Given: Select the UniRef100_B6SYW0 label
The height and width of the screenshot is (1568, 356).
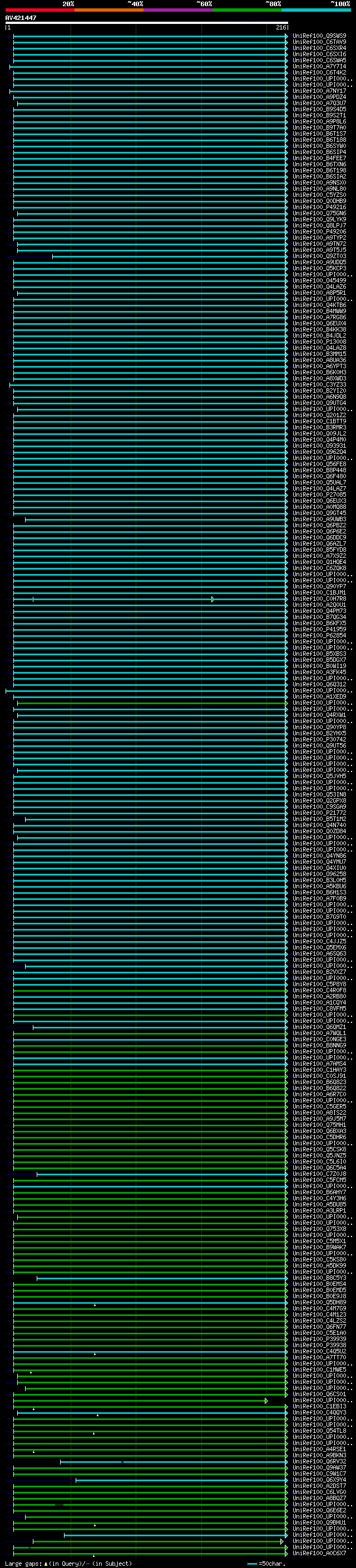Looking at the screenshot, I should 319,146.
